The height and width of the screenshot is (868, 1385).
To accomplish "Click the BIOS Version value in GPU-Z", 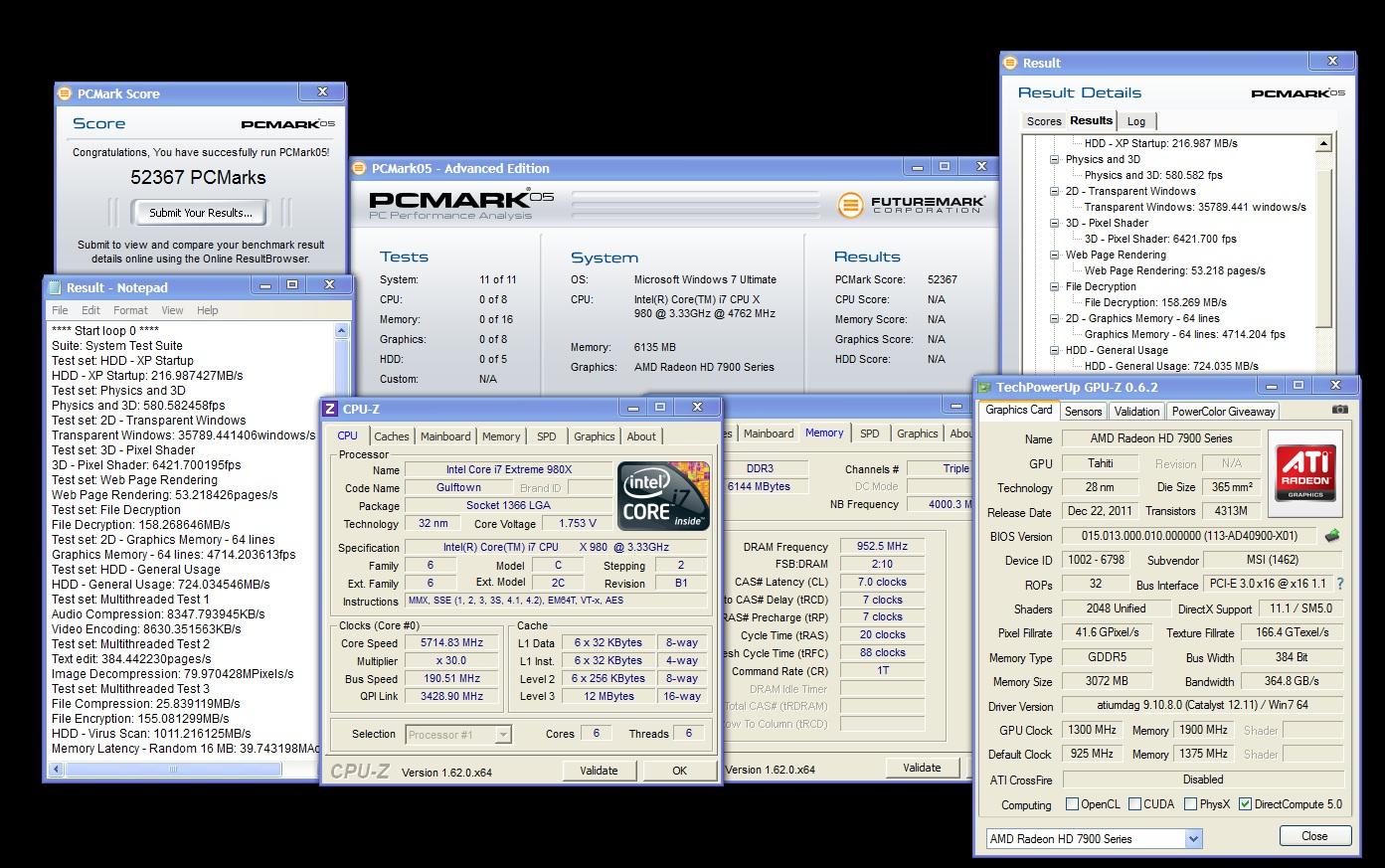I will 1189,536.
